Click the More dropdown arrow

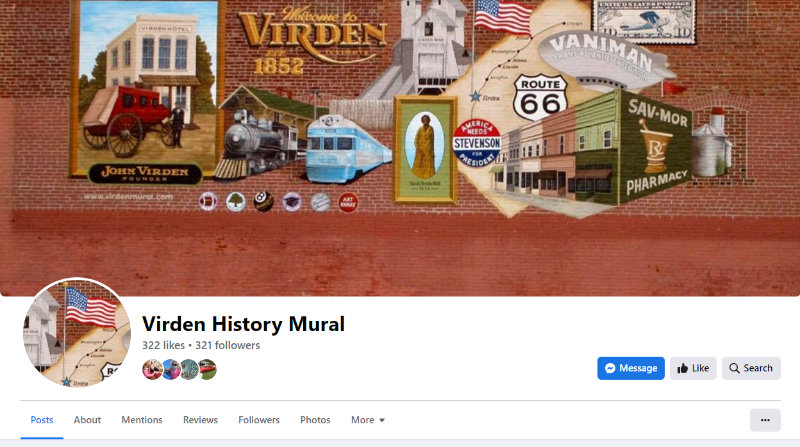pos(382,420)
